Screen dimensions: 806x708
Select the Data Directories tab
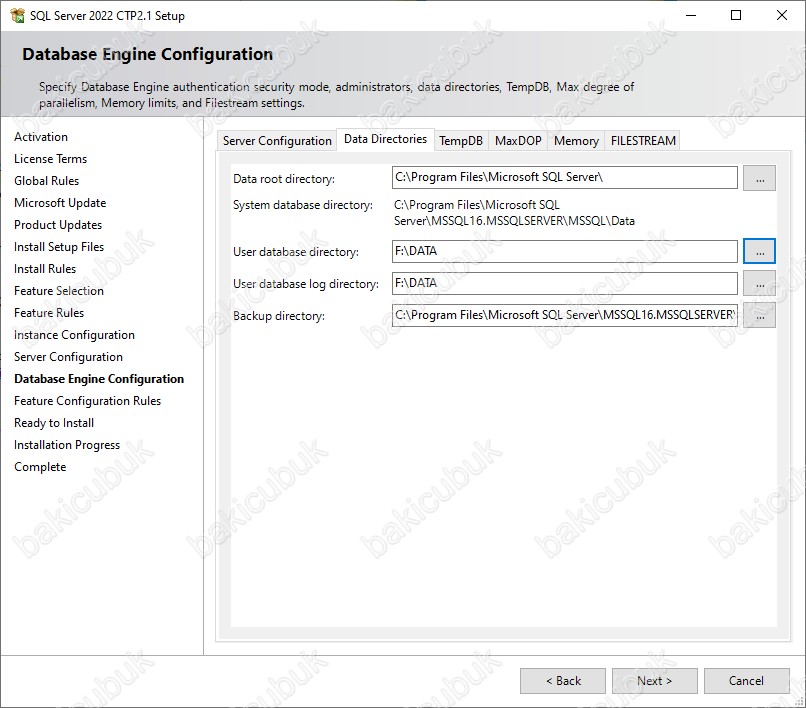click(386, 139)
